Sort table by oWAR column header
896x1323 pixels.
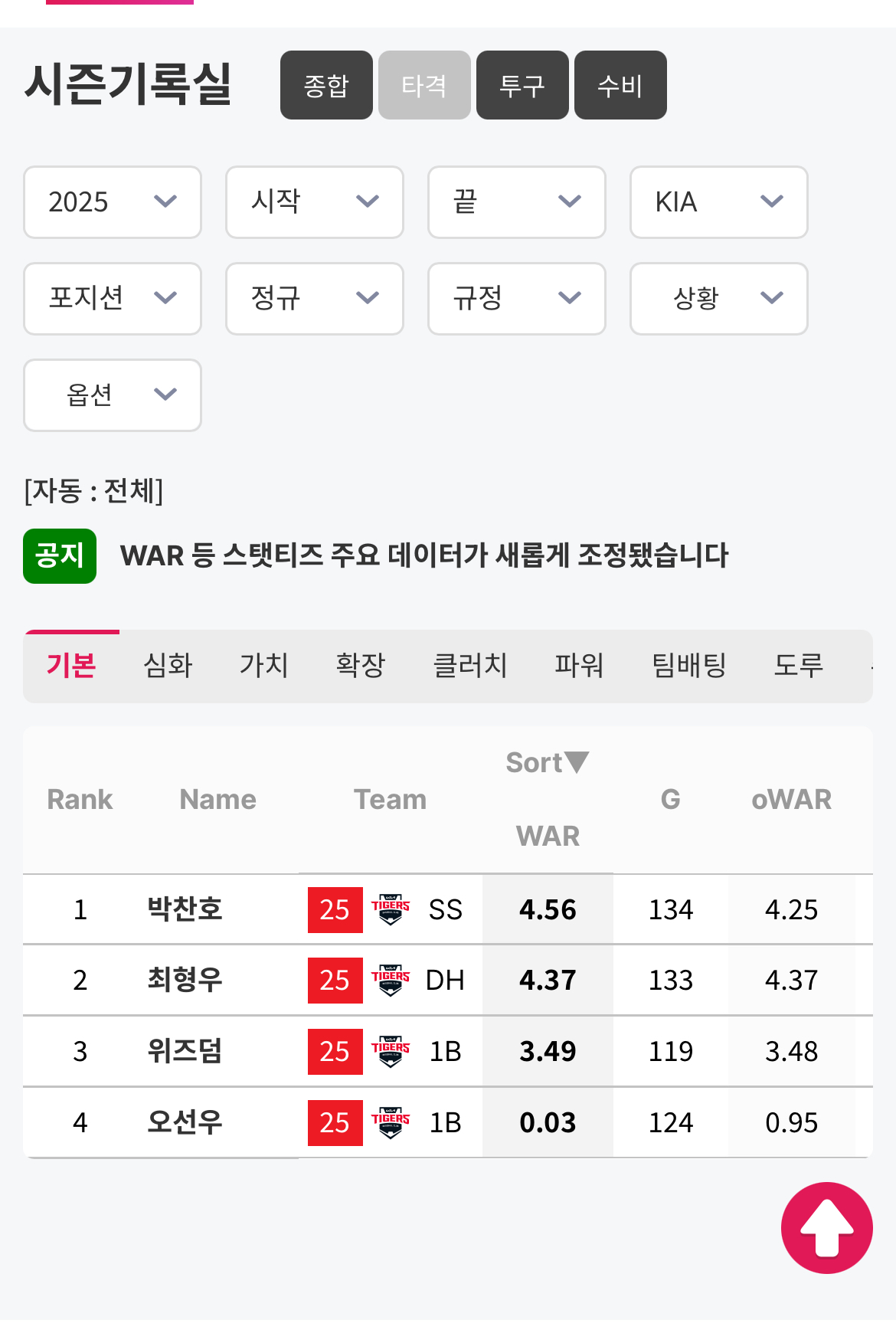coord(791,799)
